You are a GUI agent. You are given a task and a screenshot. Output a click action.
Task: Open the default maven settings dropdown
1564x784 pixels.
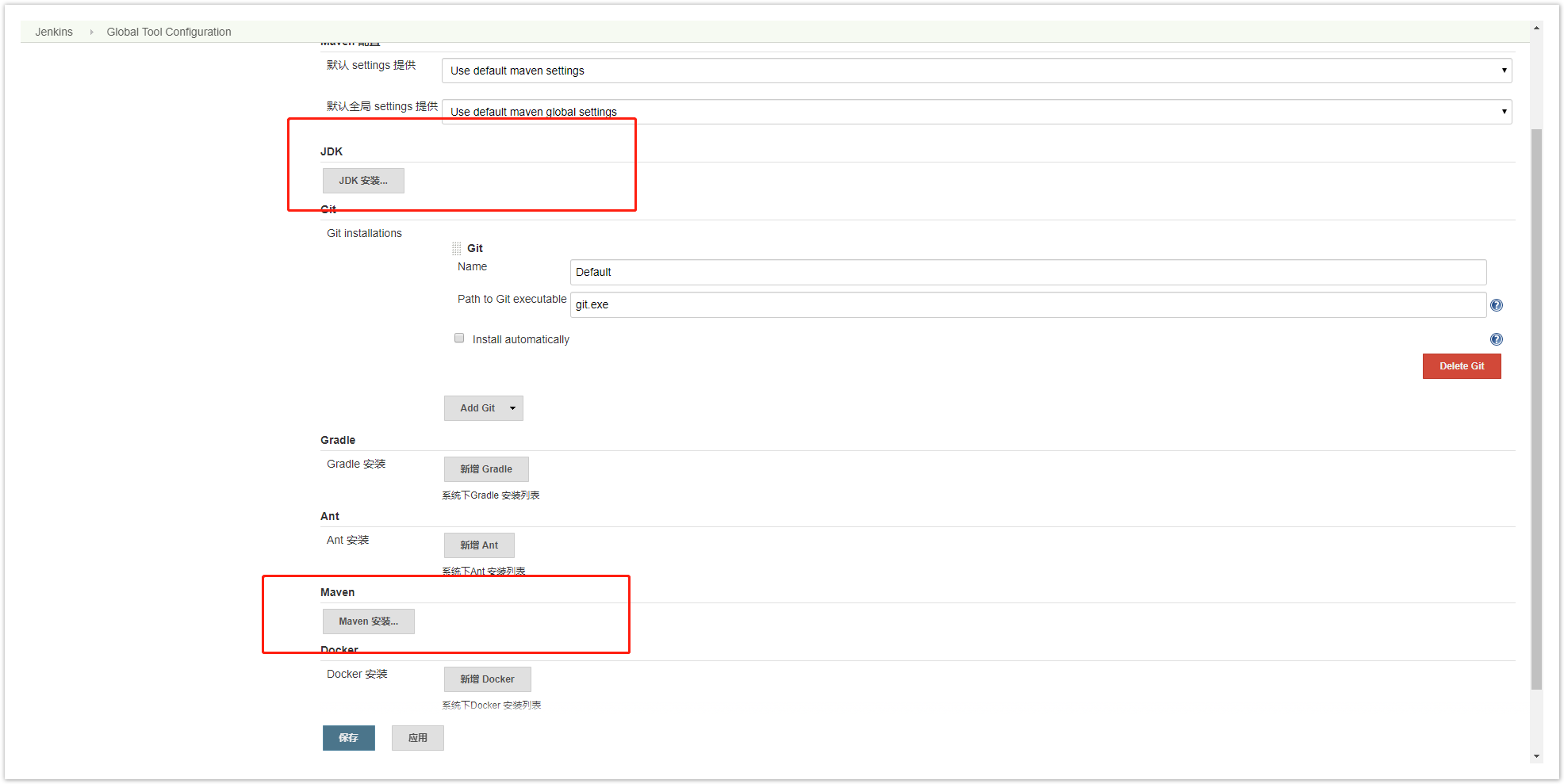point(976,71)
